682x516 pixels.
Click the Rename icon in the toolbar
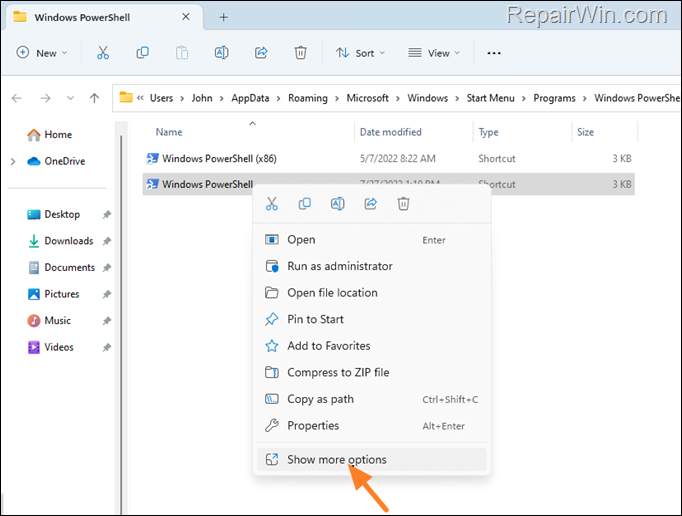coord(221,53)
